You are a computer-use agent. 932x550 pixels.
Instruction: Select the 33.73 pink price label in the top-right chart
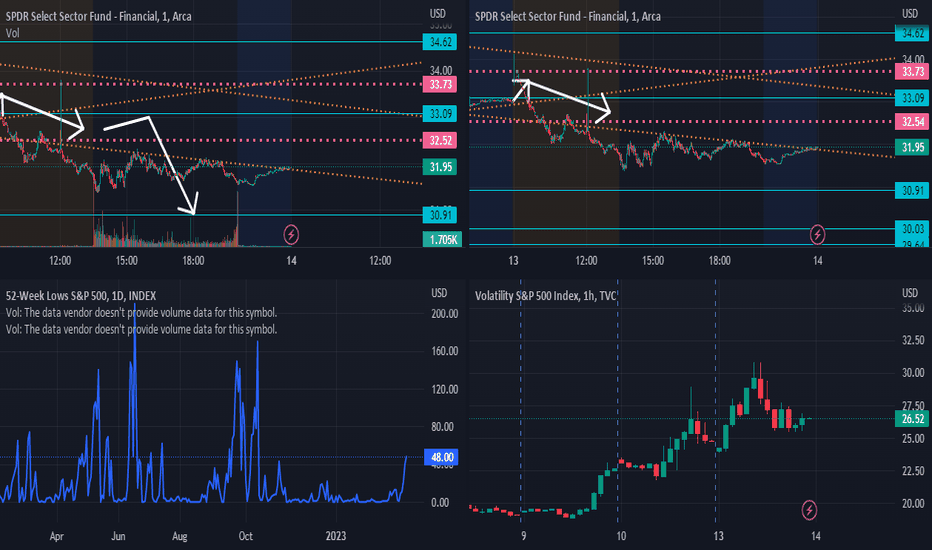912,71
